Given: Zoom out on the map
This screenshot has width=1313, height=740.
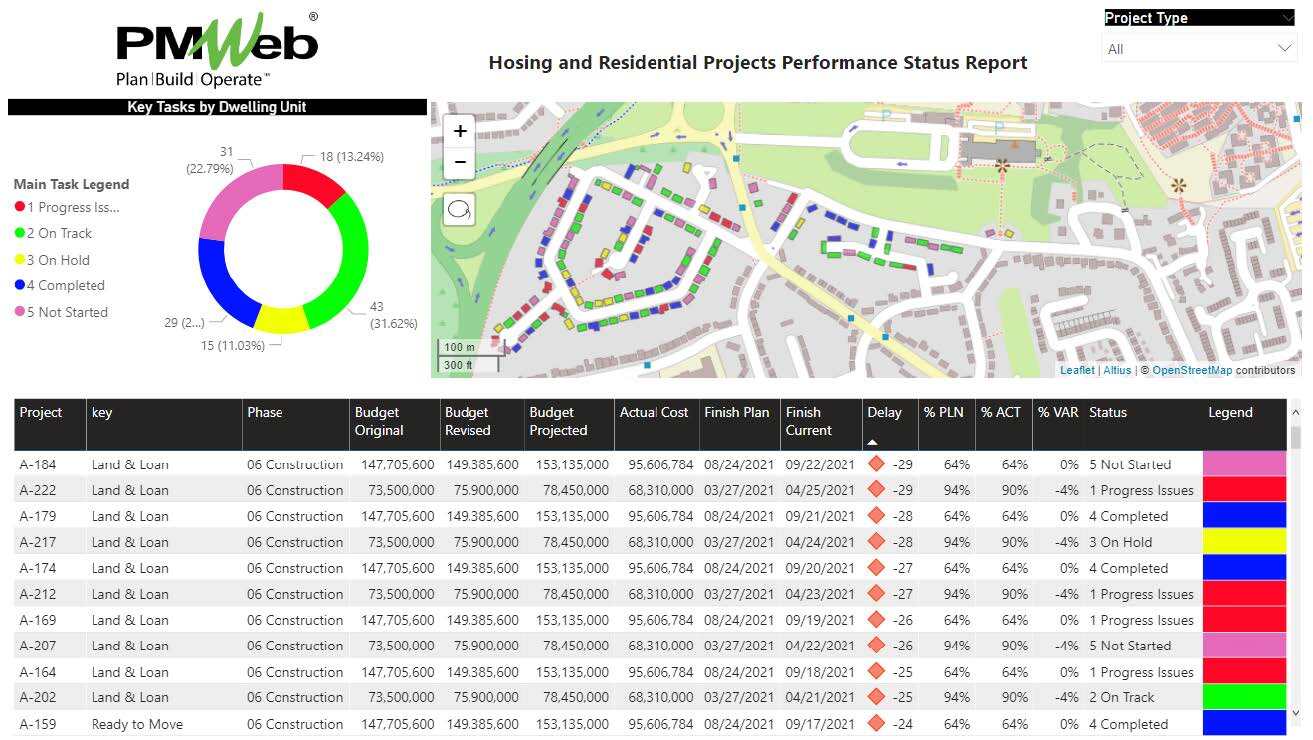Looking at the screenshot, I should (460, 162).
